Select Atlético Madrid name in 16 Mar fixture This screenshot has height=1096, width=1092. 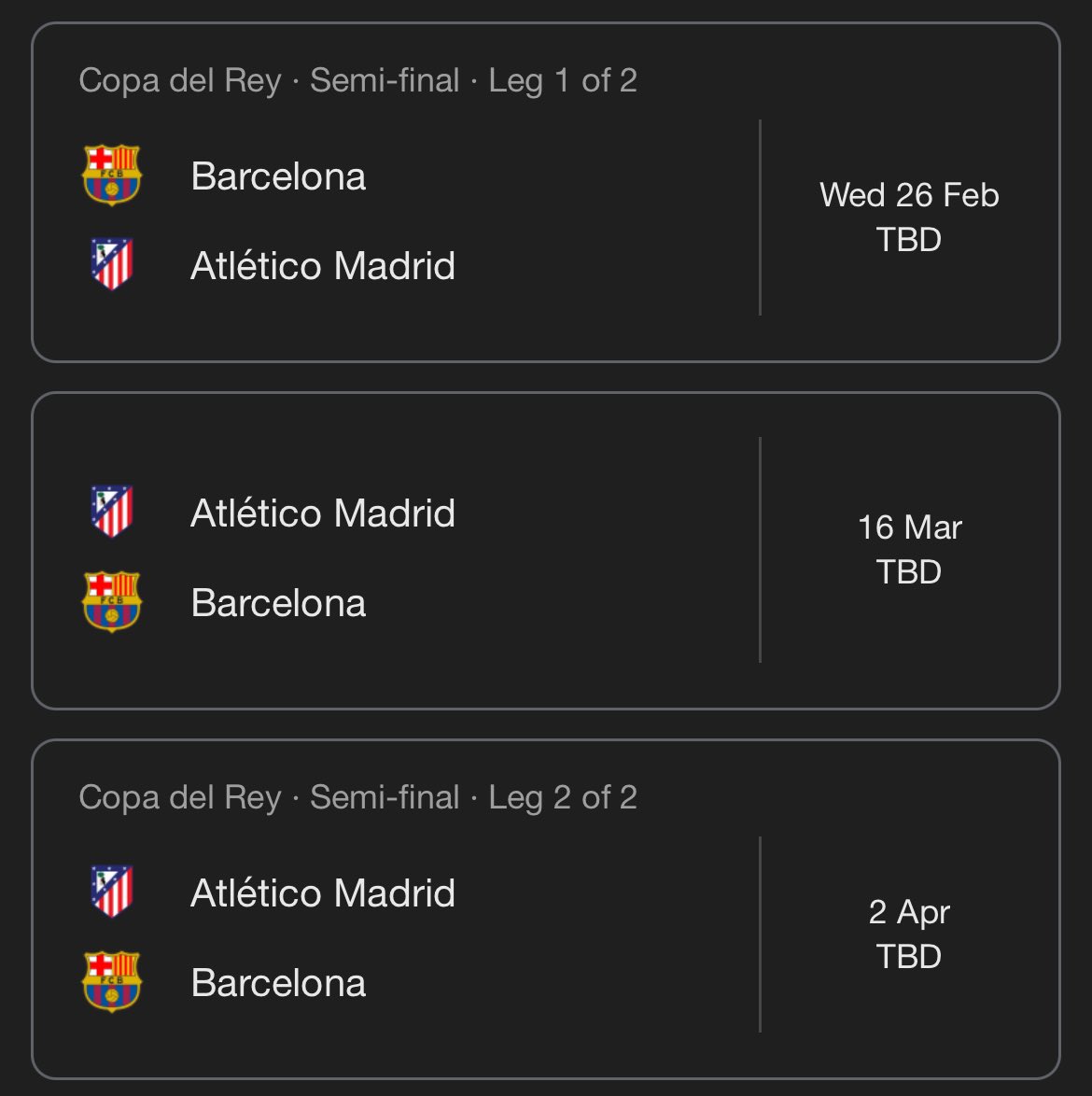pos(323,513)
